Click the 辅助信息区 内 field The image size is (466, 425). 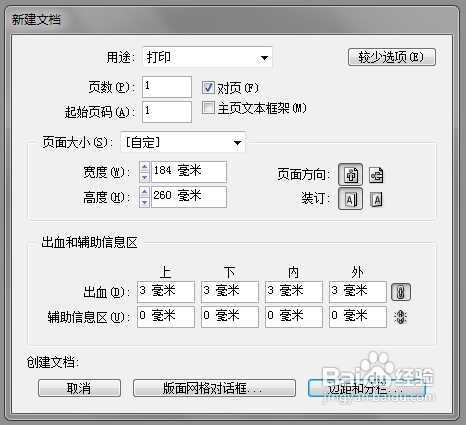pos(294,317)
